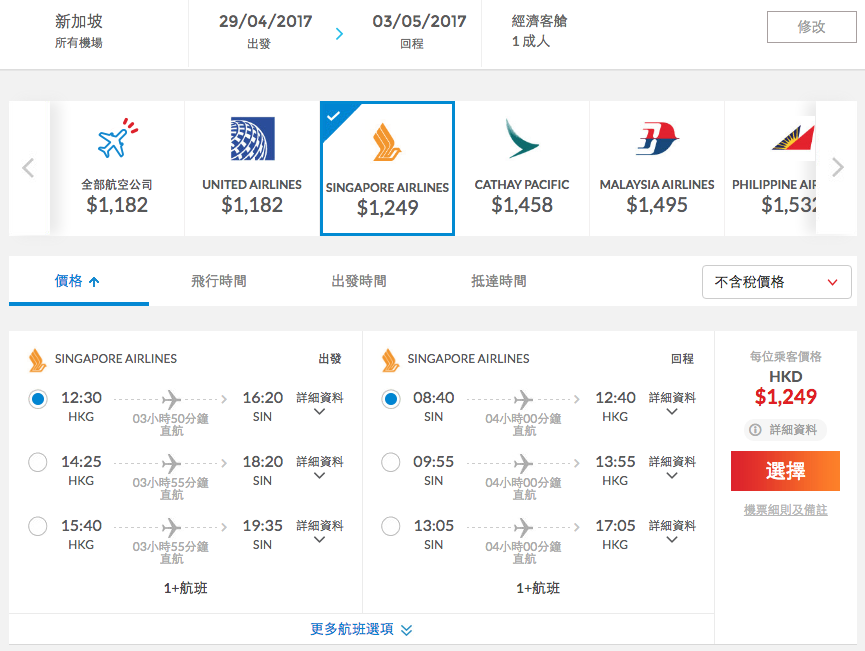Click the Cathay Pacific brushwing logo
Image resolution: width=865 pixels, height=651 pixels.
522,138
